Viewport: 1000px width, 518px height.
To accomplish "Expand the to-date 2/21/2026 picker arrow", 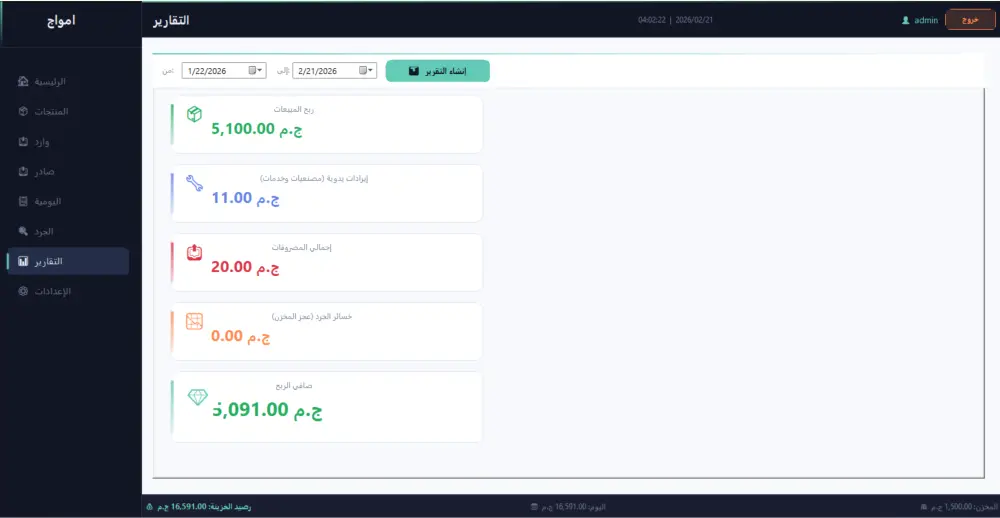I will (x=371, y=70).
